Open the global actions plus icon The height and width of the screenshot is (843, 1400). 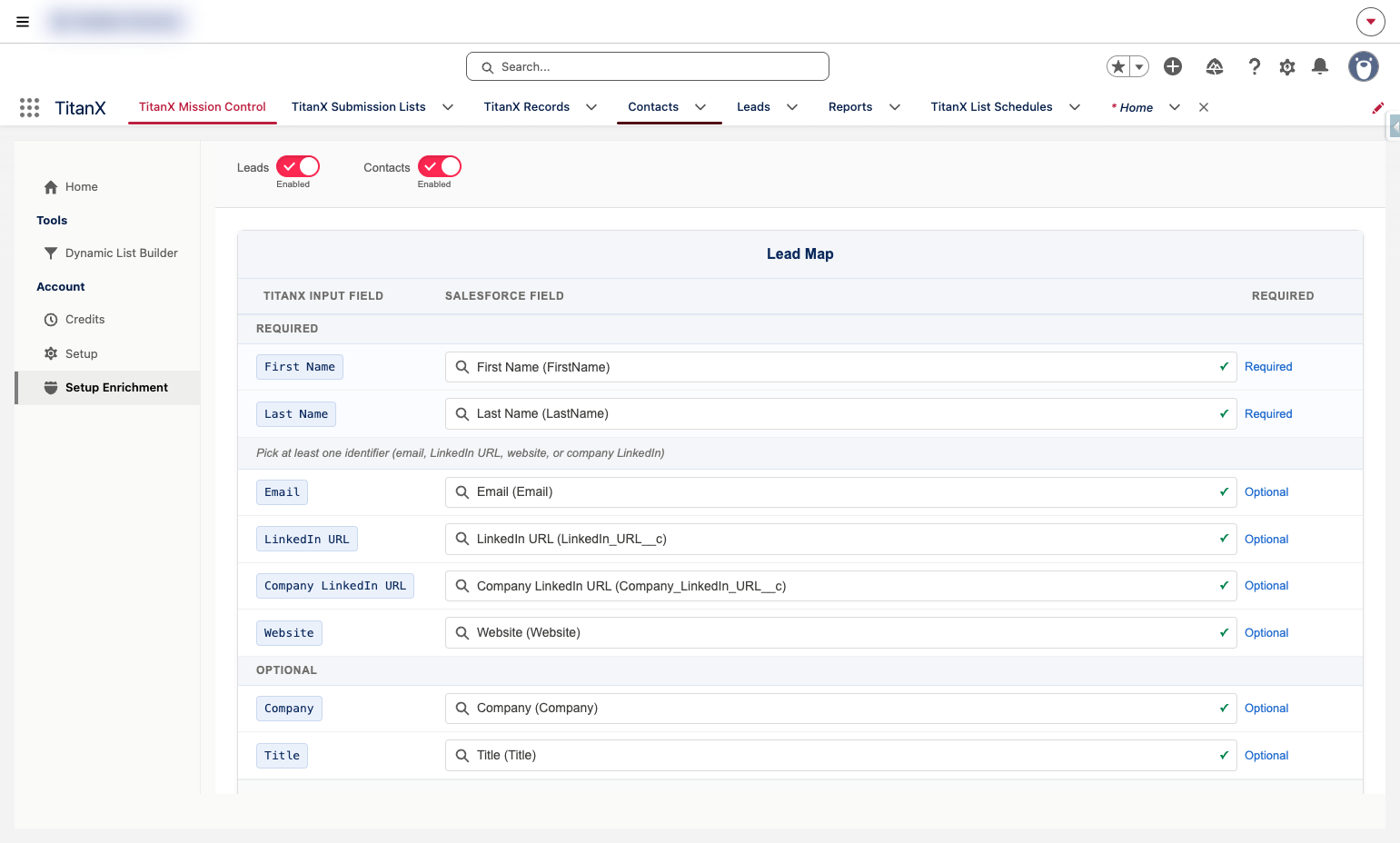coord(1173,66)
